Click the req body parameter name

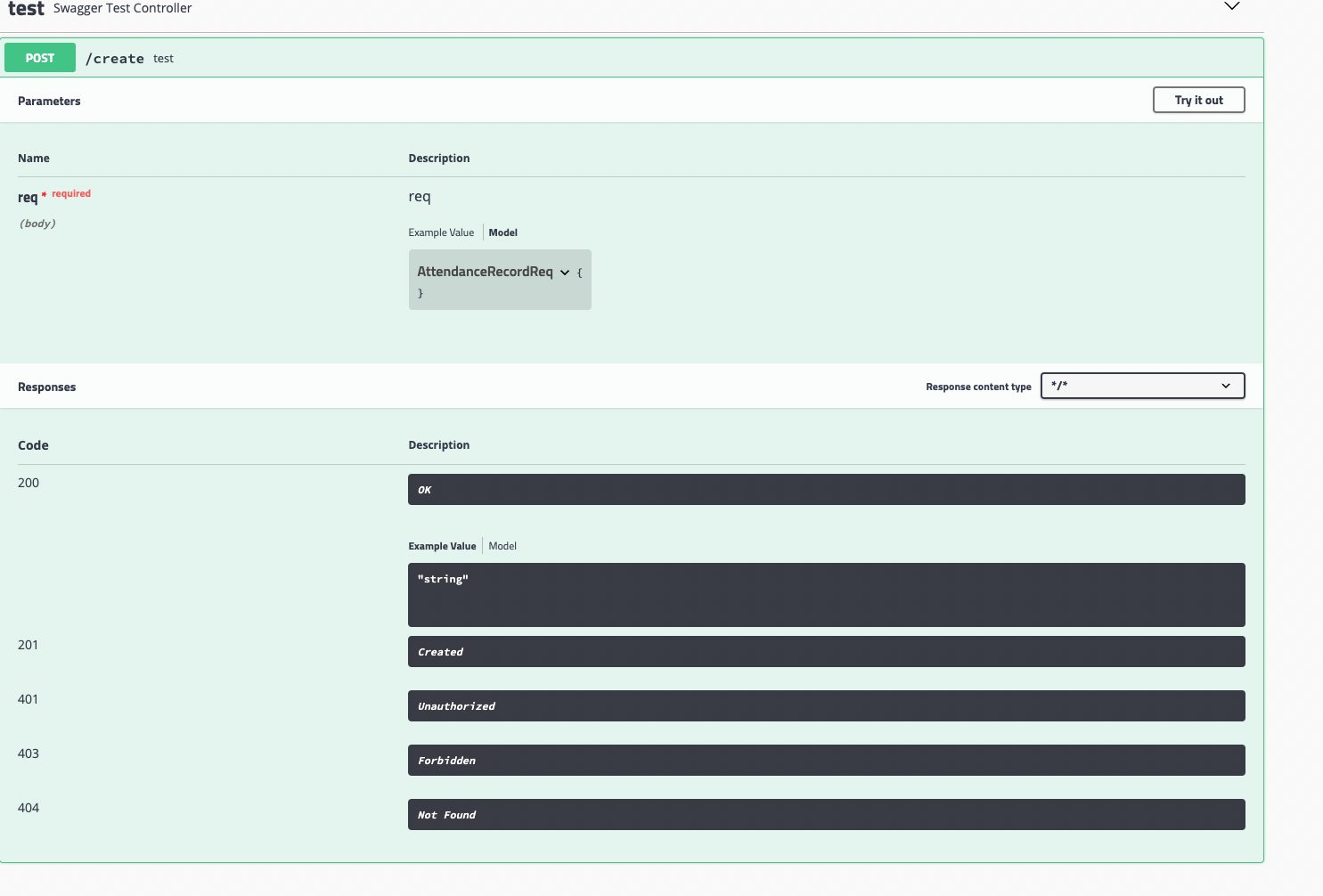point(27,197)
